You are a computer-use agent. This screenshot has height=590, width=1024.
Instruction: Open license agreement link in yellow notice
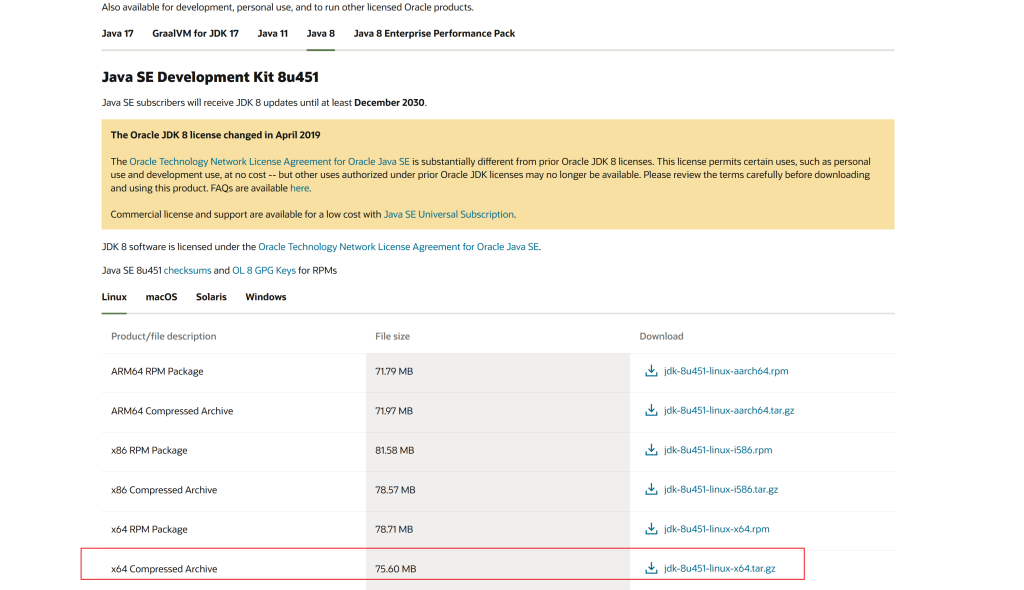click(x=270, y=161)
